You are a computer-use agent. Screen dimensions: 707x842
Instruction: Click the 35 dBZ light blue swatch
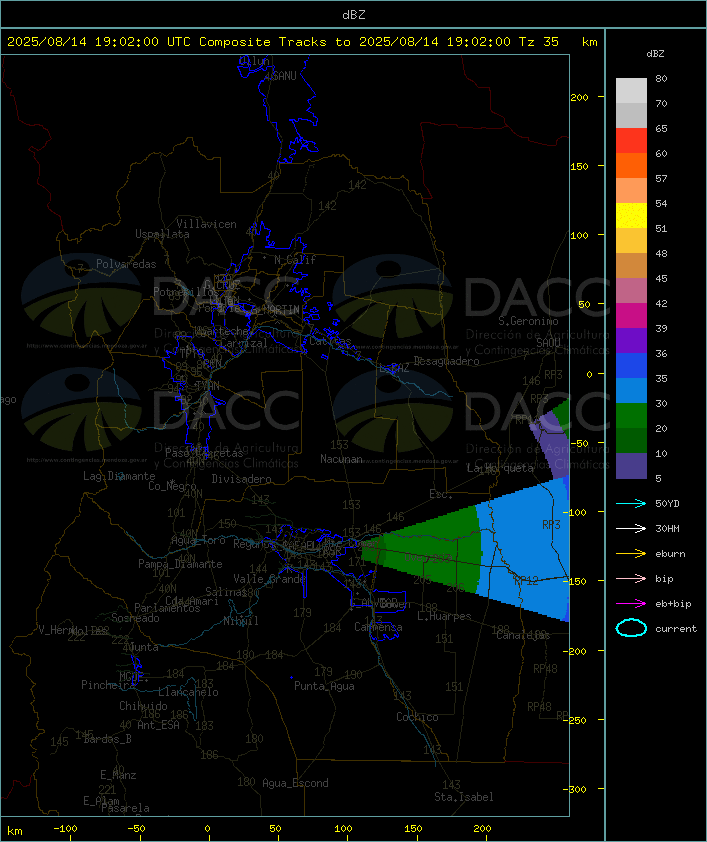click(x=631, y=391)
